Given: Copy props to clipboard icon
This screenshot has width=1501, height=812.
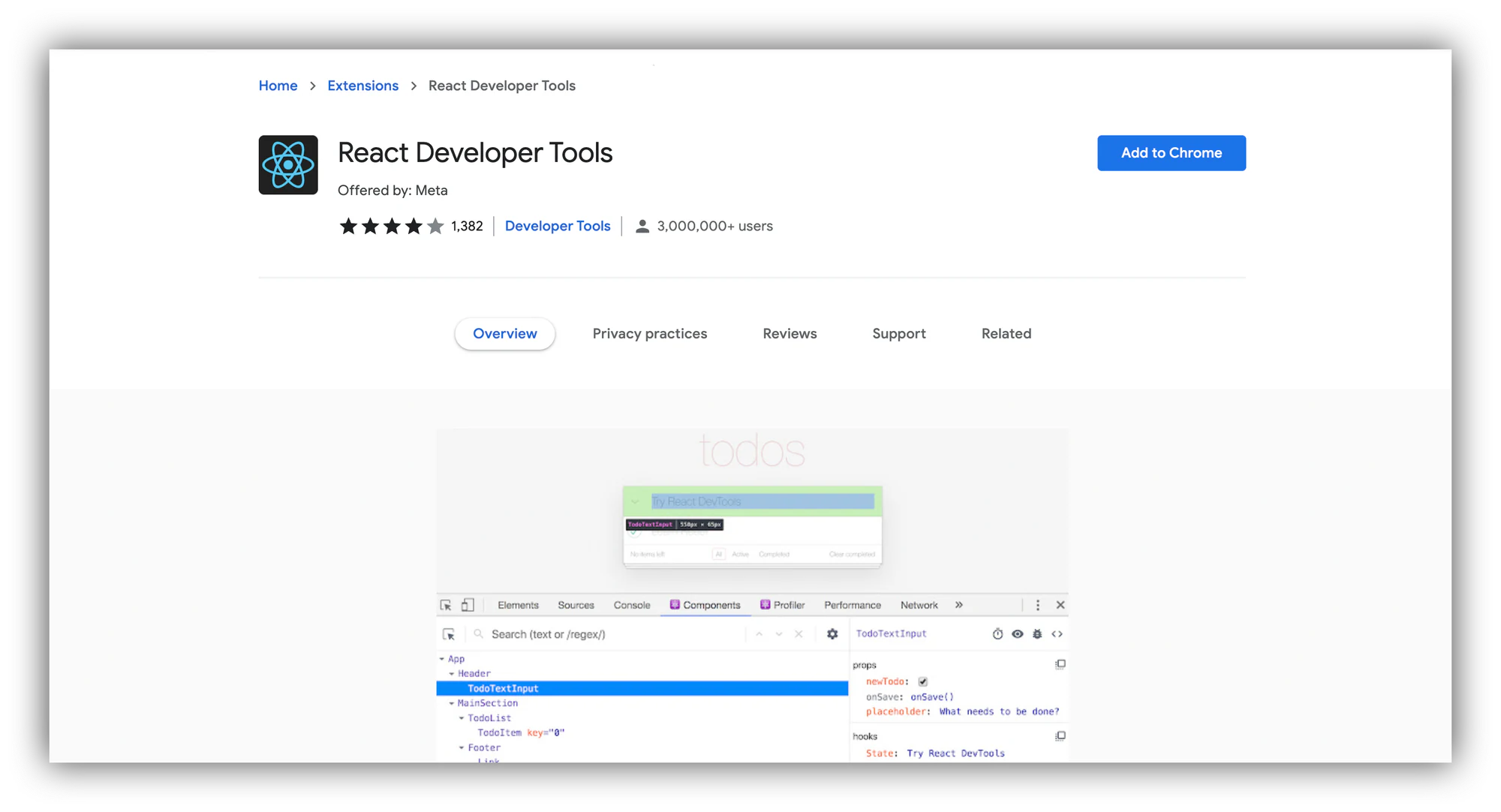Looking at the screenshot, I should pos(1060,664).
